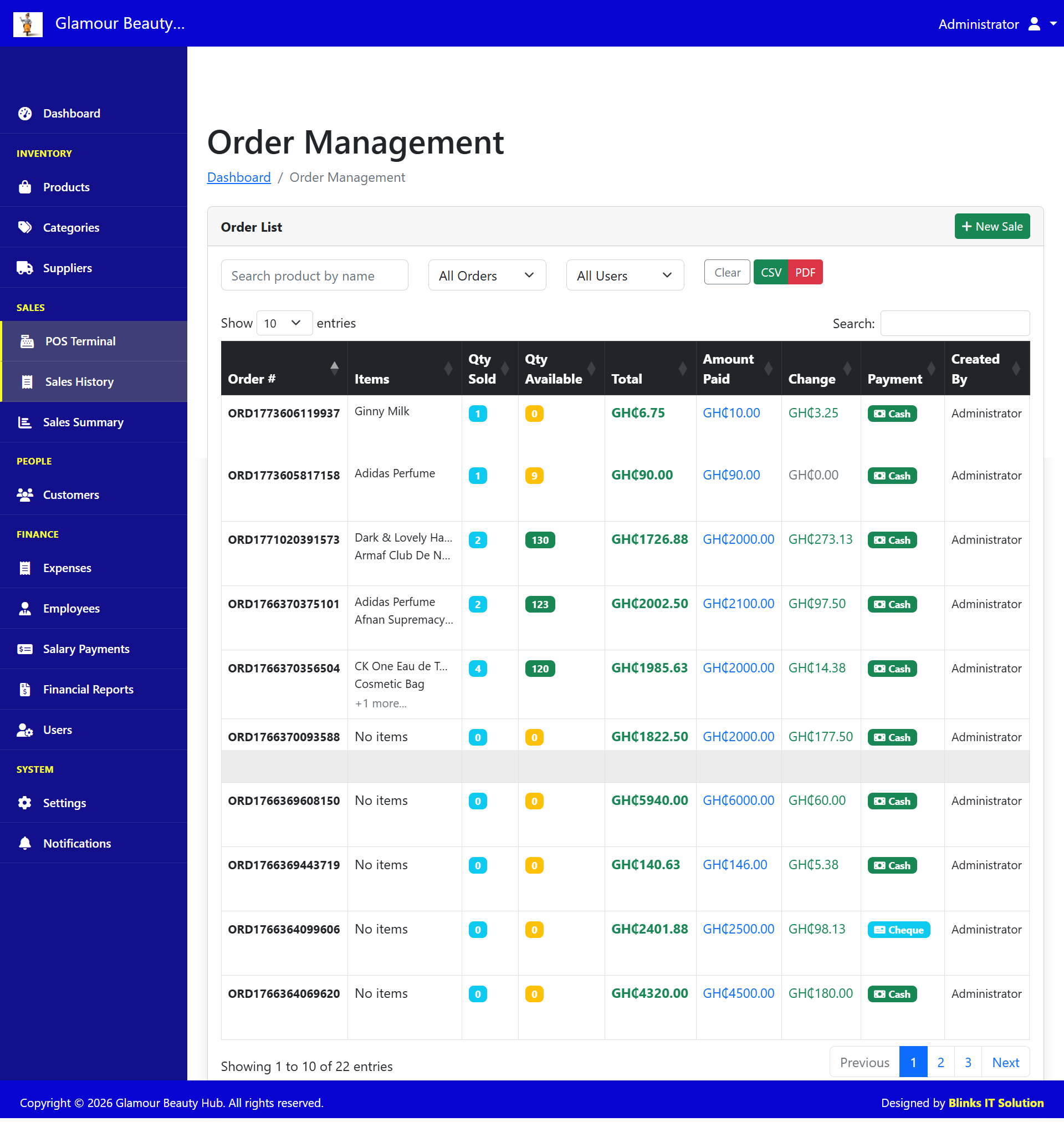Click the New Sale button
Viewport: 1064px width, 1127px height.
point(992,226)
